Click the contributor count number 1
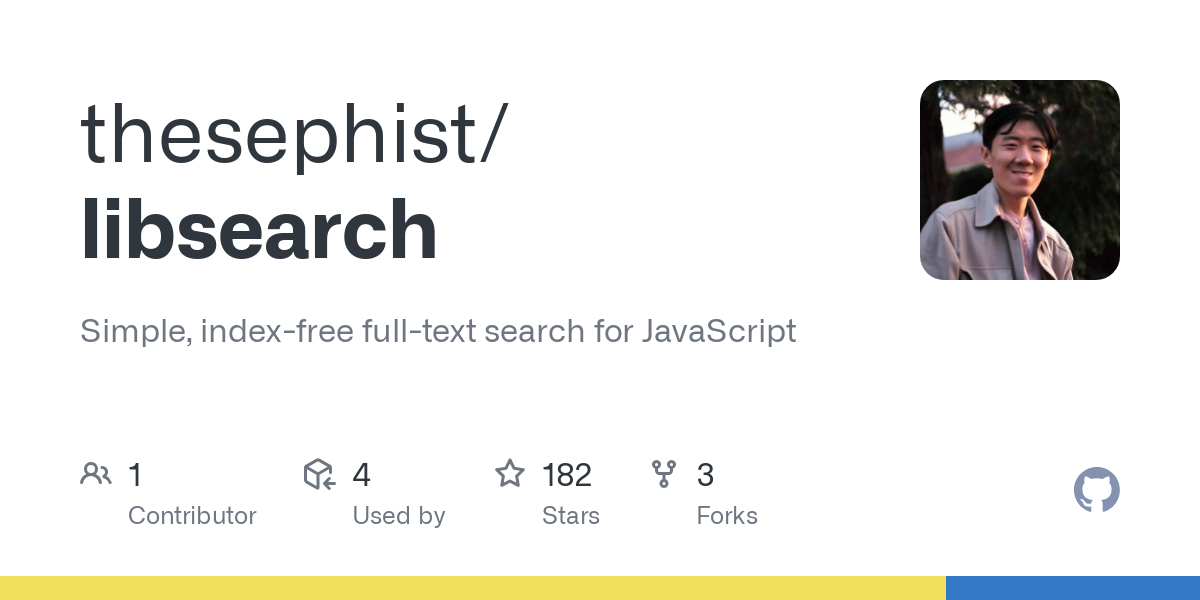1200x600 pixels. tap(135, 475)
